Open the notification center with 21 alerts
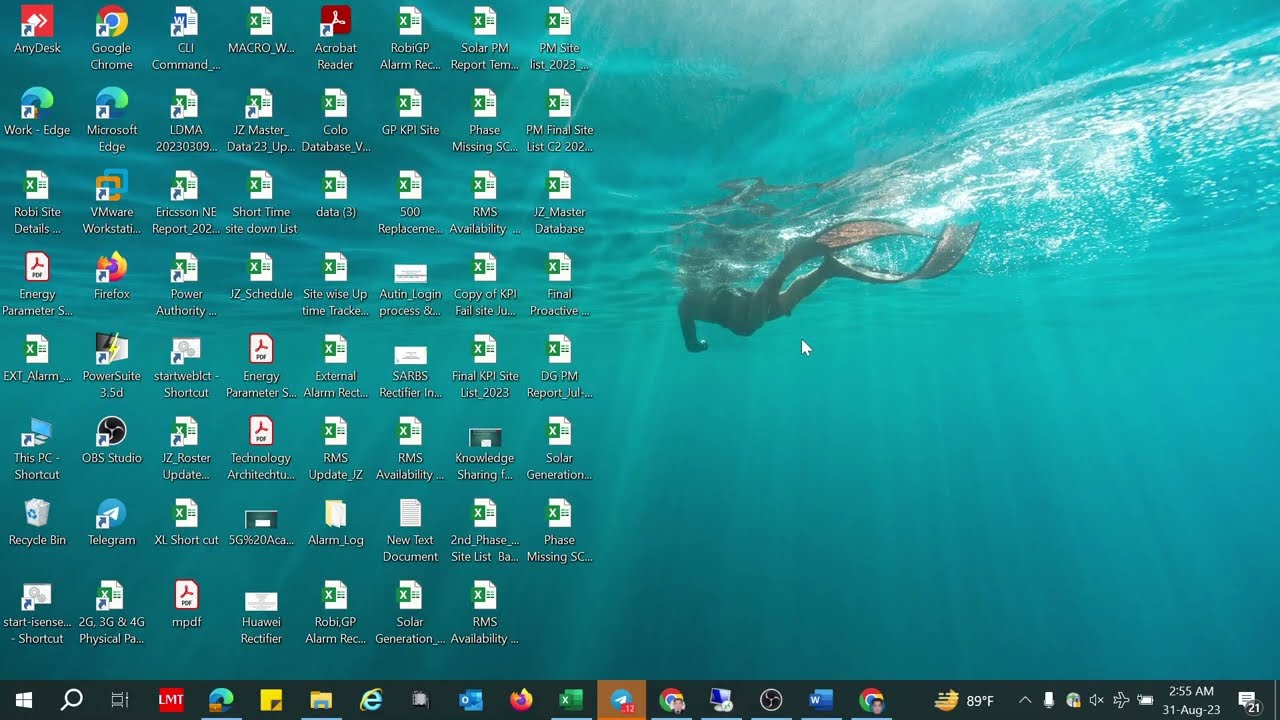Viewport: 1280px width, 720px height. (1248, 701)
